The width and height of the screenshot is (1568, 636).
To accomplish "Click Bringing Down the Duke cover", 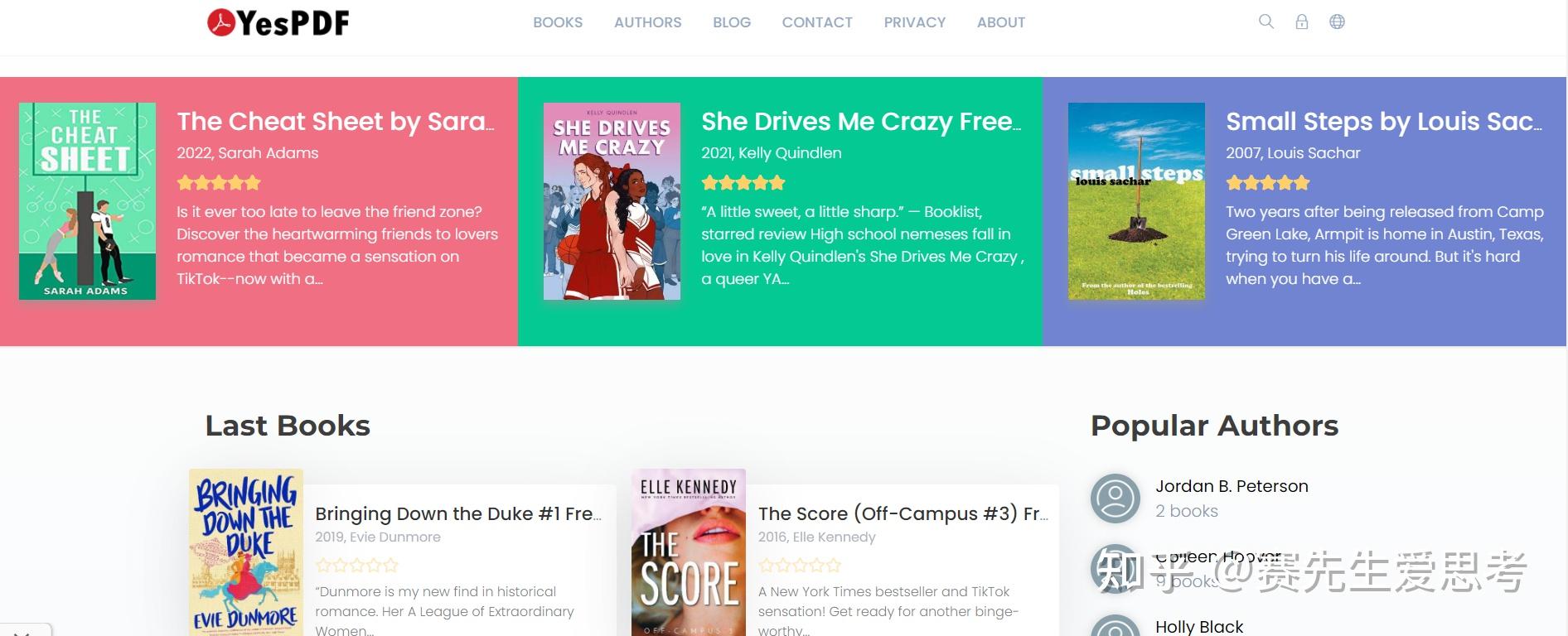I will pyautogui.click(x=246, y=552).
